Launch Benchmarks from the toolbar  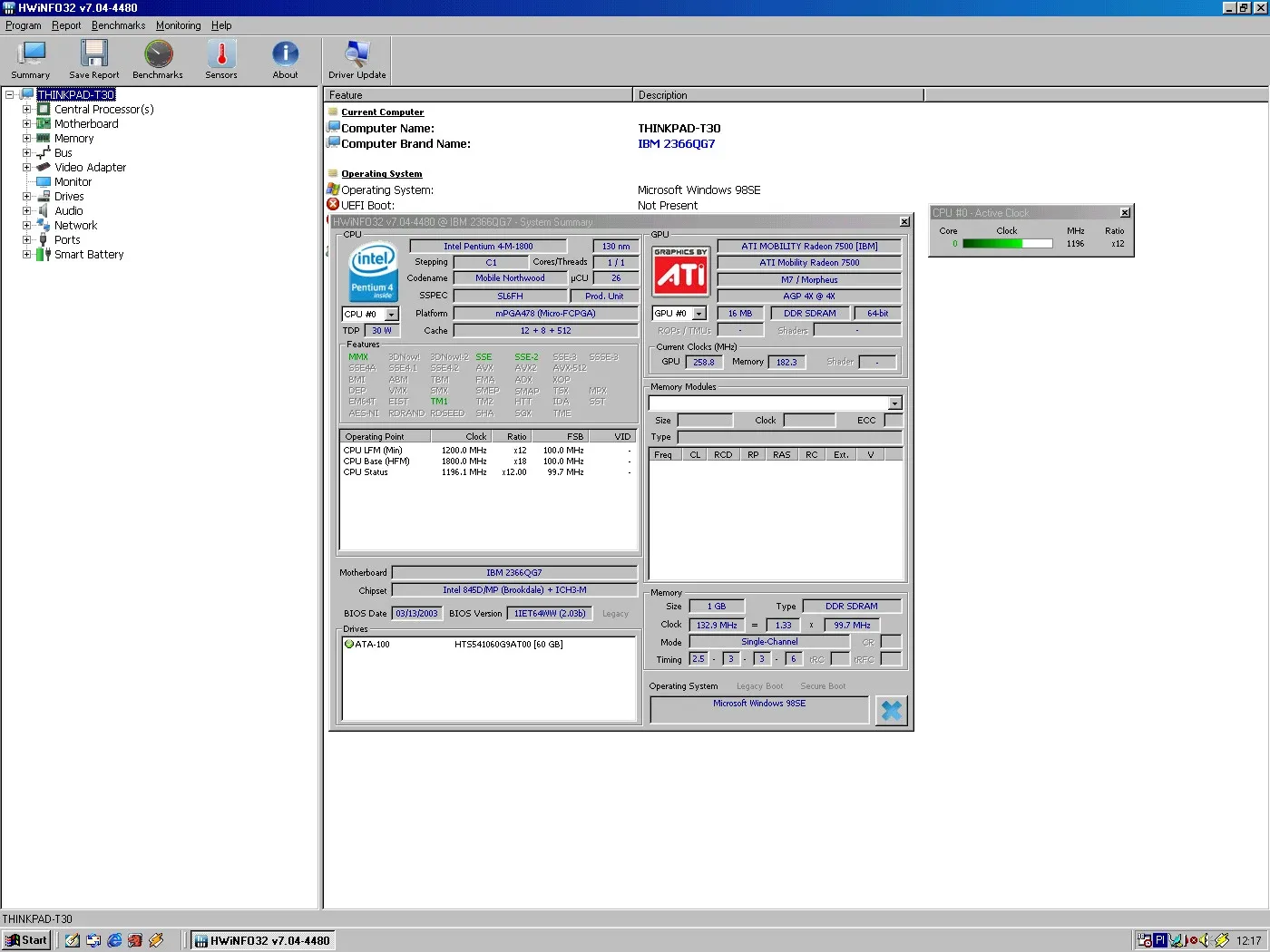[158, 61]
